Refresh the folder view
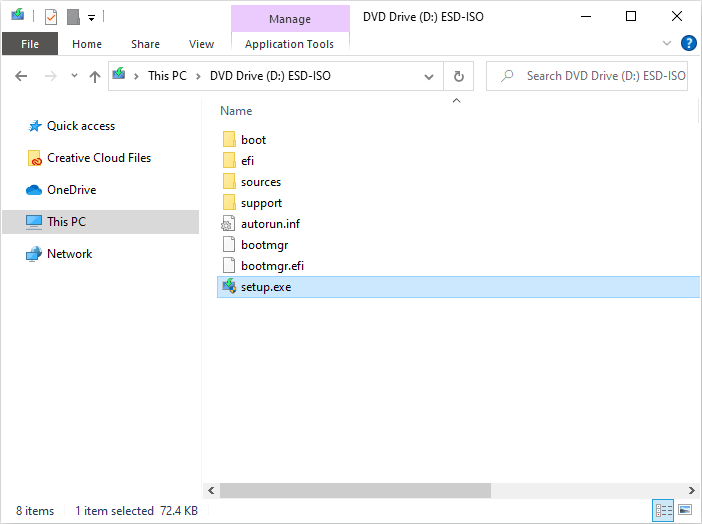This screenshot has width=702, height=524. point(458,77)
